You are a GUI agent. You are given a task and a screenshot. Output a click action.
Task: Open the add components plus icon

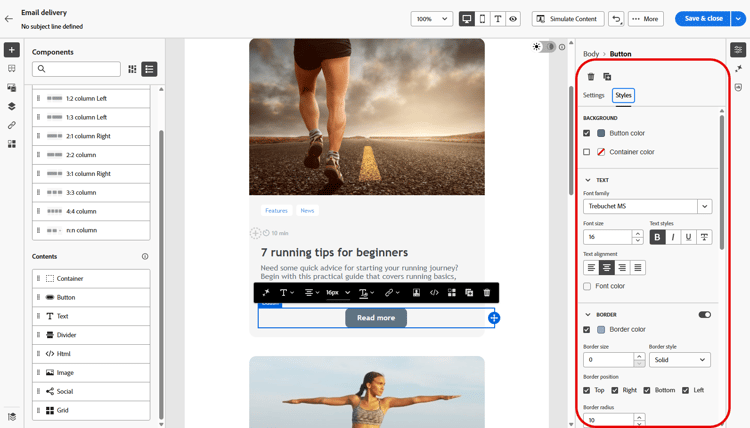[x=12, y=50]
